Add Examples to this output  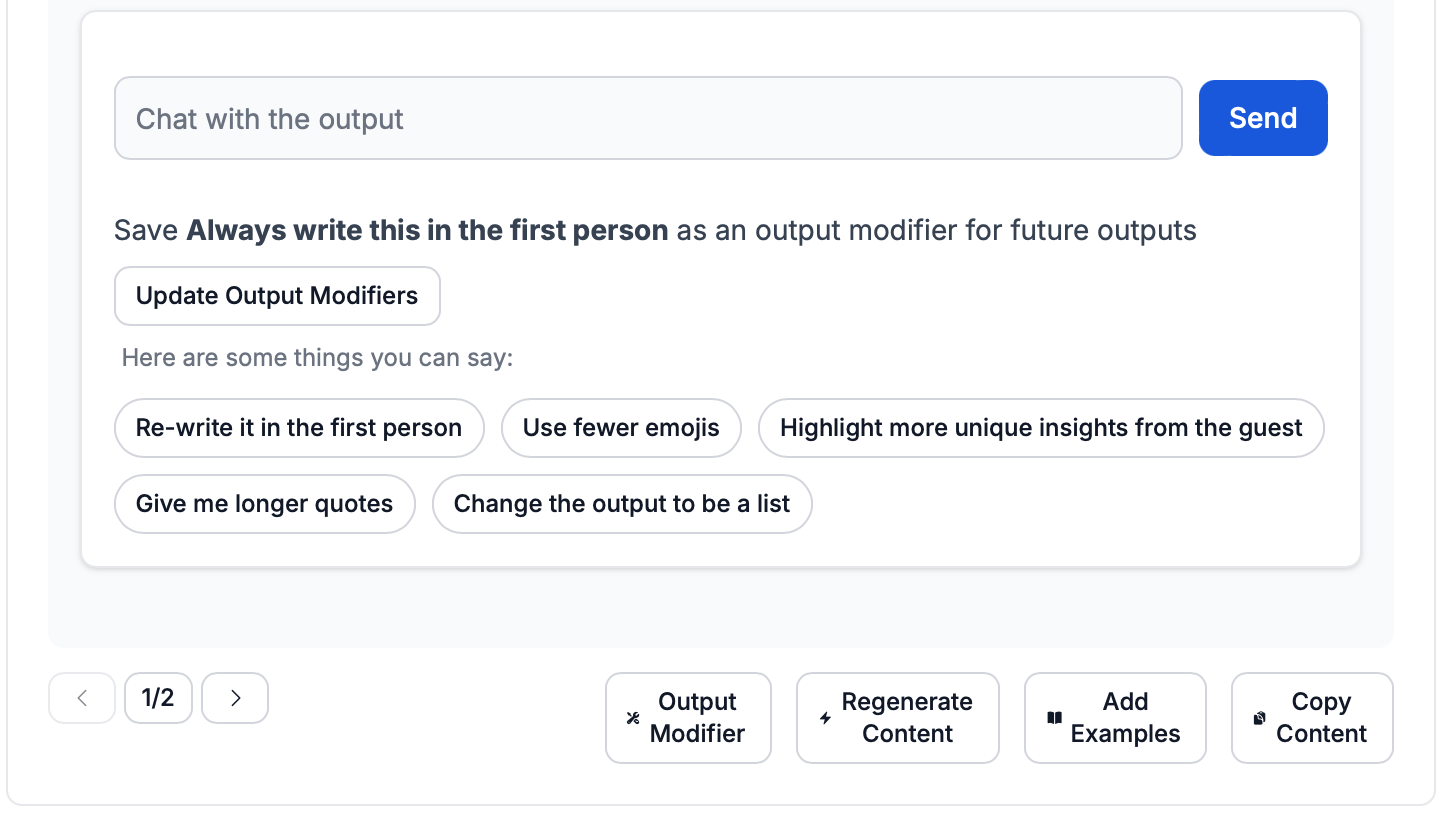(x=1125, y=718)
